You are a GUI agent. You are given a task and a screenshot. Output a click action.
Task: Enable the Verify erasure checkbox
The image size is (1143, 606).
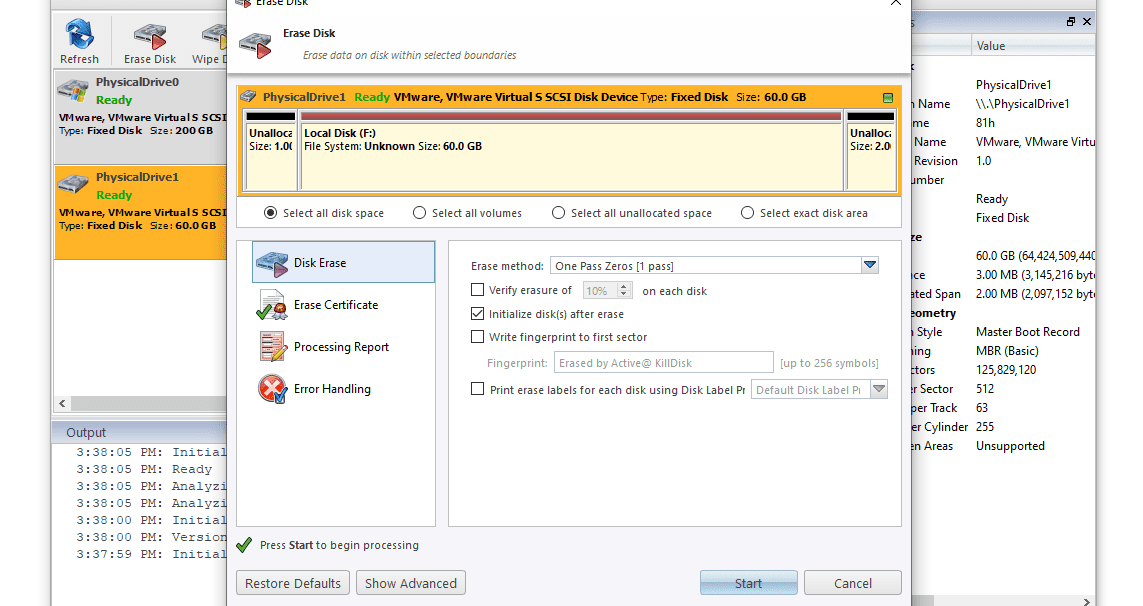click(x=477, y=290)
